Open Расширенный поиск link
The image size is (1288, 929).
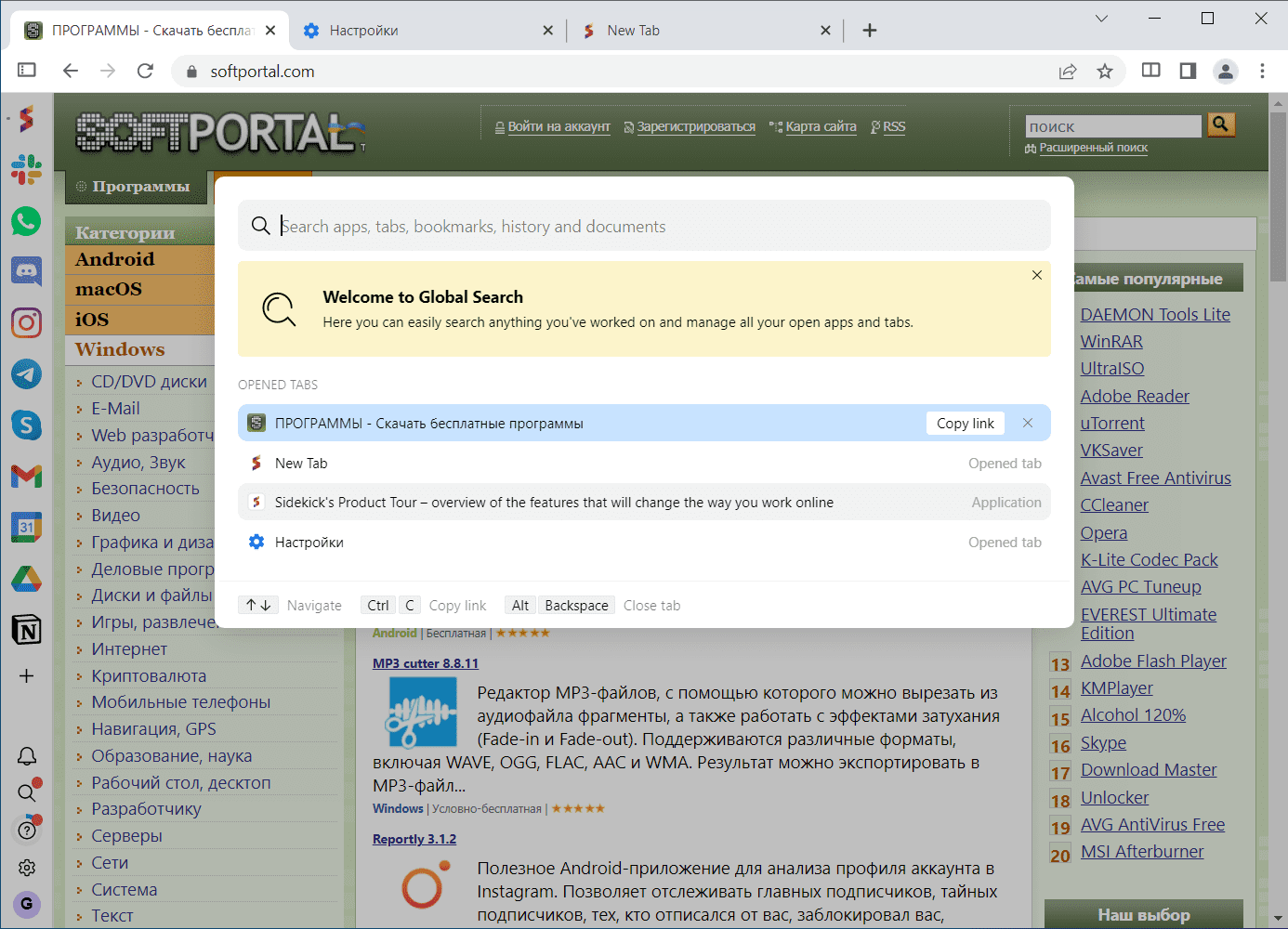coord(1093,148)
